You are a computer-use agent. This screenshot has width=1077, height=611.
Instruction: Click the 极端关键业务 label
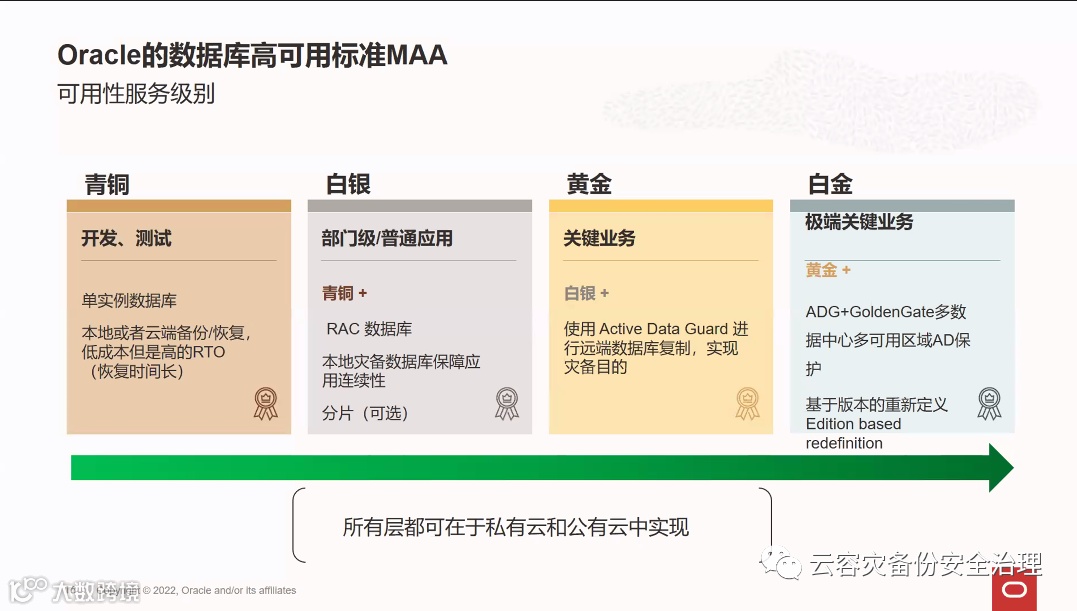point(859,222)
